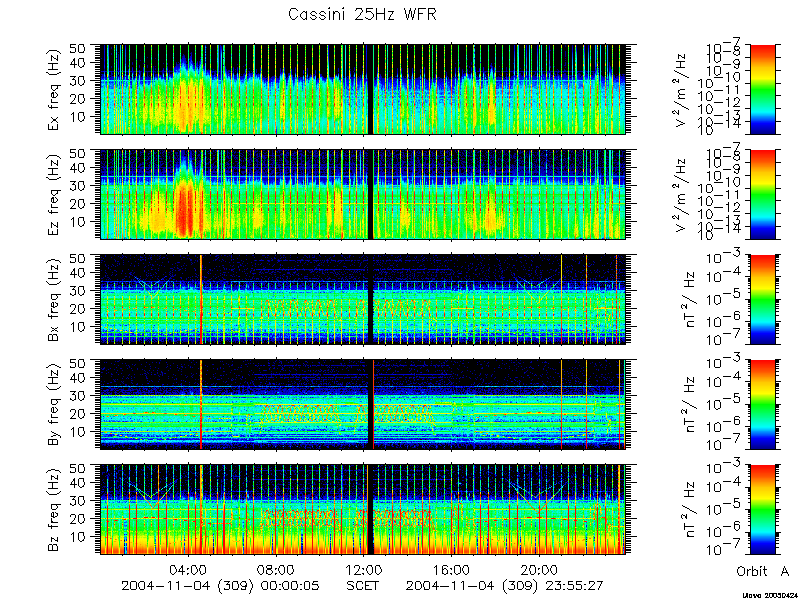
Task: Click the 12:00 time axis label
Action: pyautogui.click(x=363, y=569)
